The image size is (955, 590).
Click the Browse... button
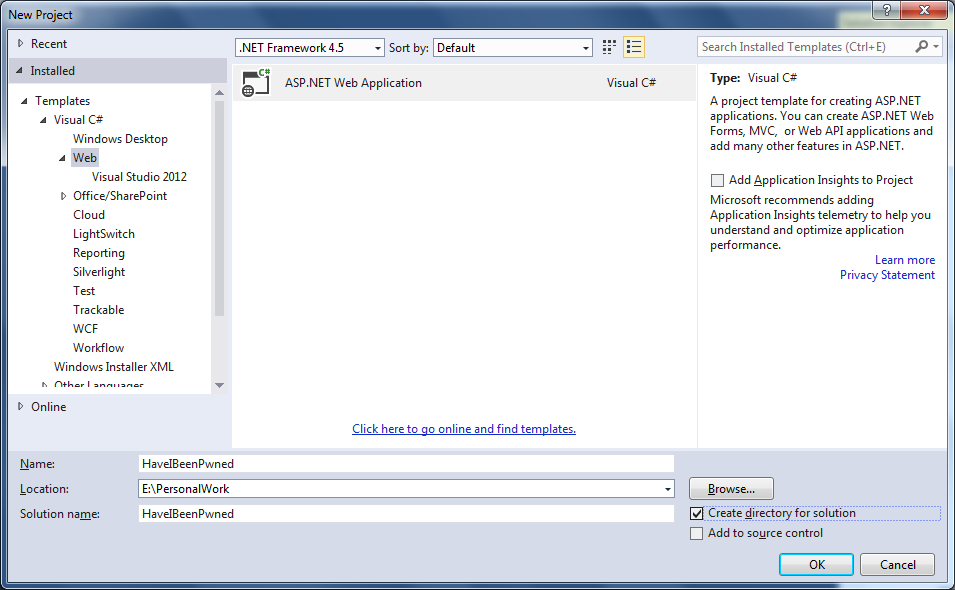[731, 489]
